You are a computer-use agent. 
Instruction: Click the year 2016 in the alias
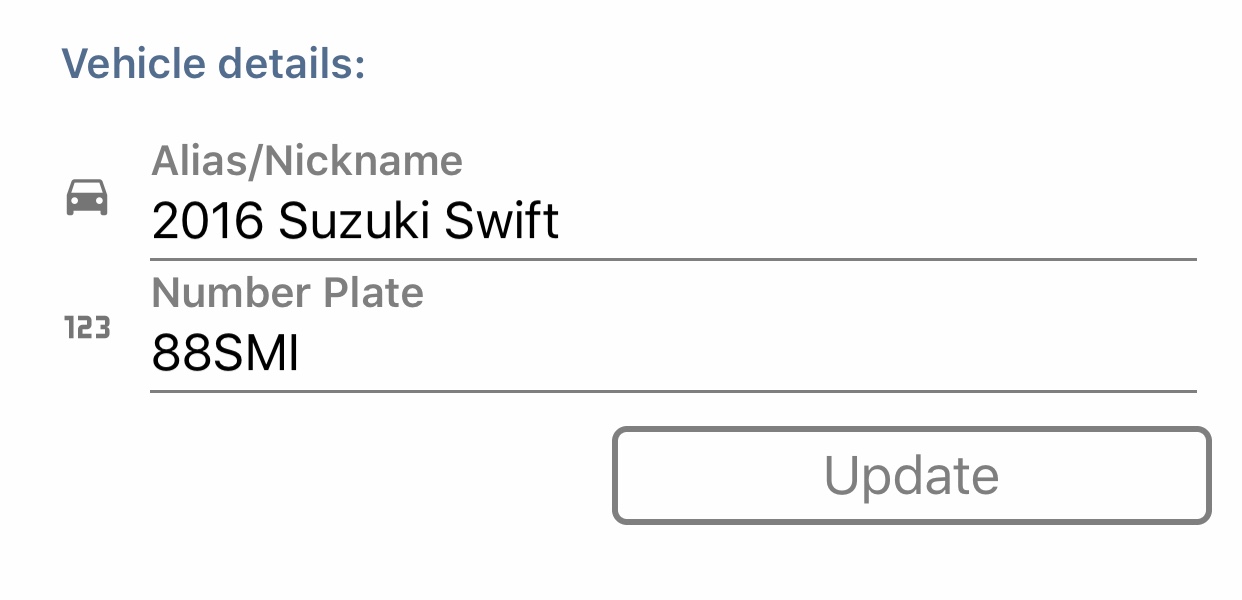tap(208, 222)
